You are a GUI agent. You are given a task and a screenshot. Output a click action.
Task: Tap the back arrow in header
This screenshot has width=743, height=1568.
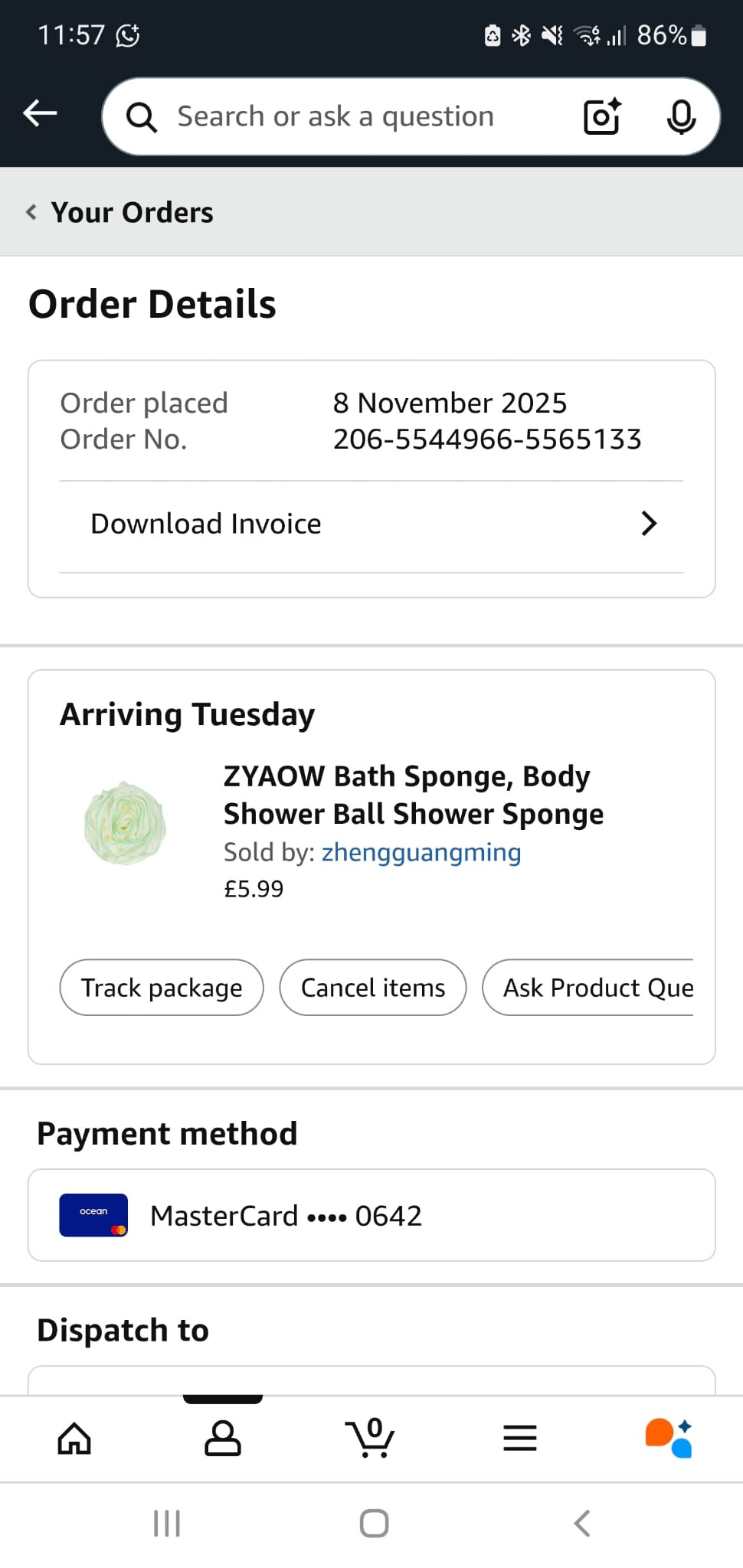coord(40,113)
